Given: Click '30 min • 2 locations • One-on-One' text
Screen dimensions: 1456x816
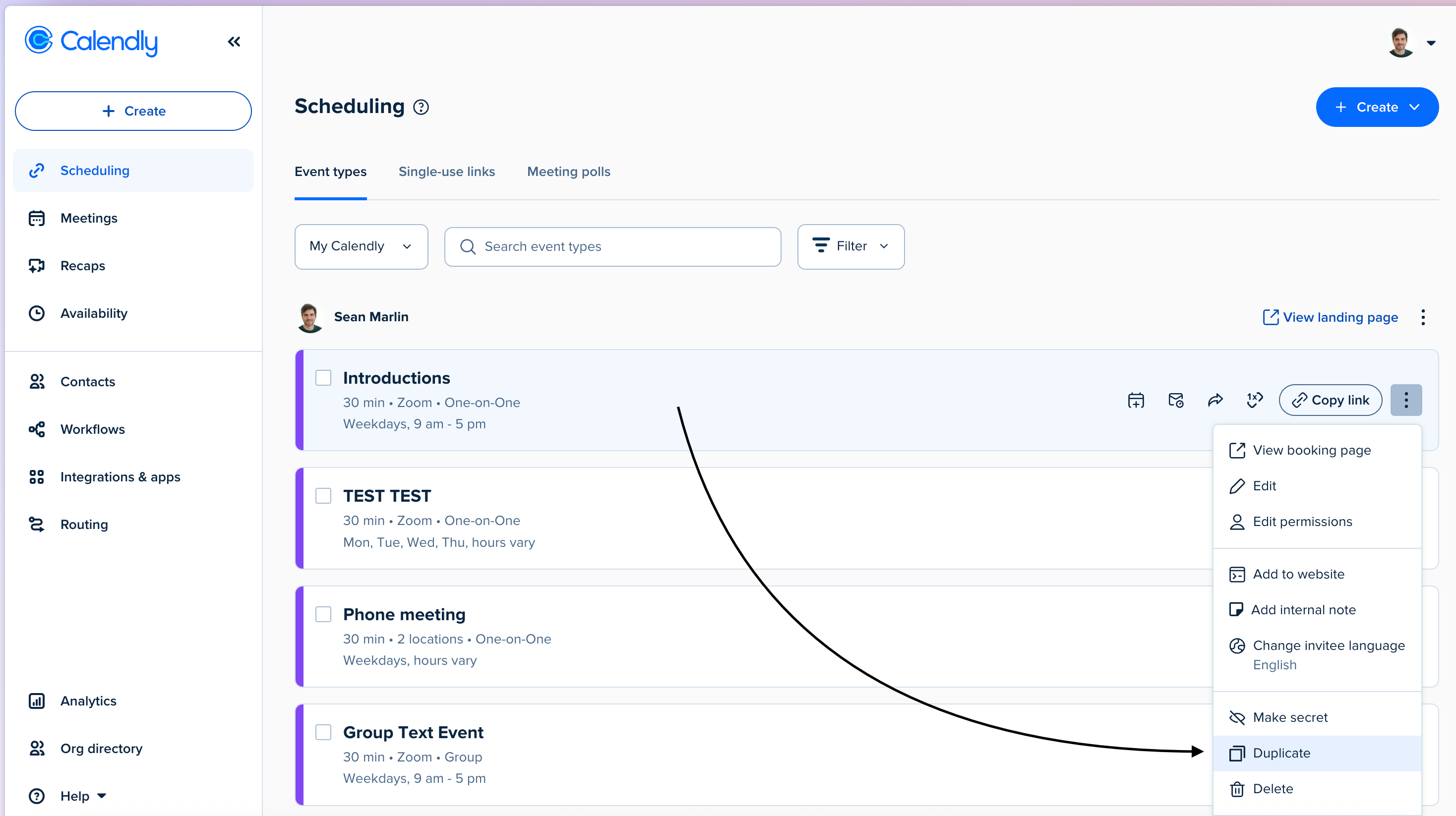Looking at the screenshot, I should pos(447,639).
